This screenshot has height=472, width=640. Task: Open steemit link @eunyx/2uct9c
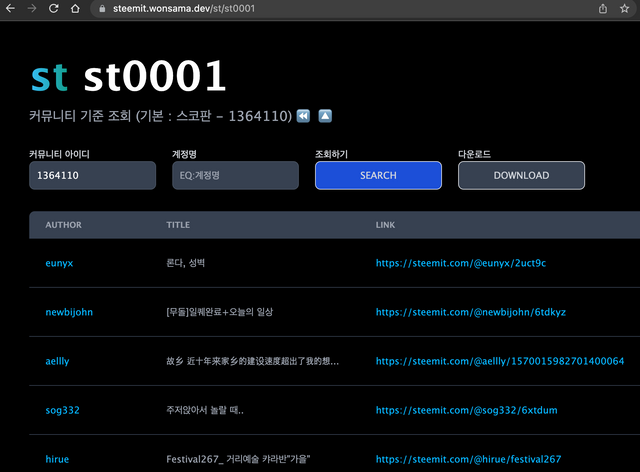click(x=461, y=263)
